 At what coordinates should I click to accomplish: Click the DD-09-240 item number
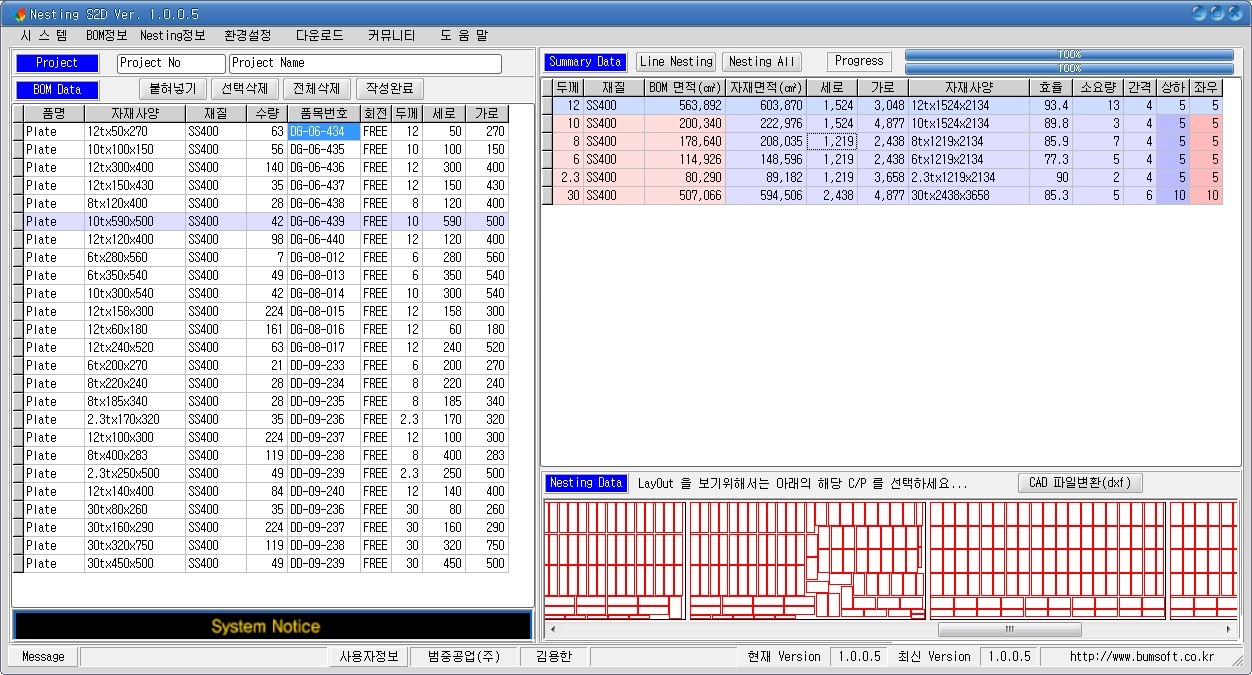pyautogui.click(x=323, y=491)
